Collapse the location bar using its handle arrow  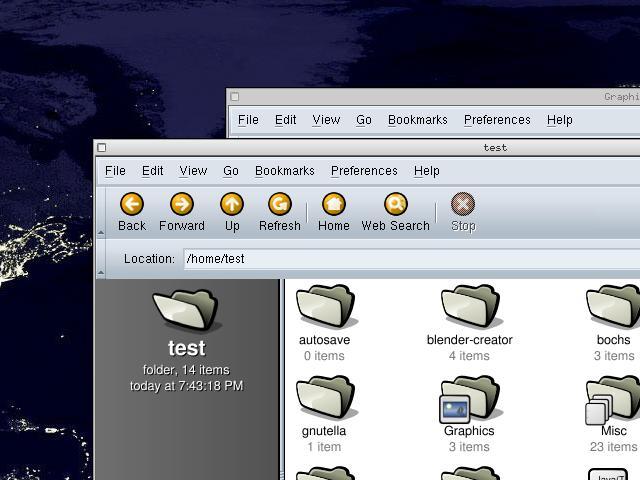click(101, 272)
